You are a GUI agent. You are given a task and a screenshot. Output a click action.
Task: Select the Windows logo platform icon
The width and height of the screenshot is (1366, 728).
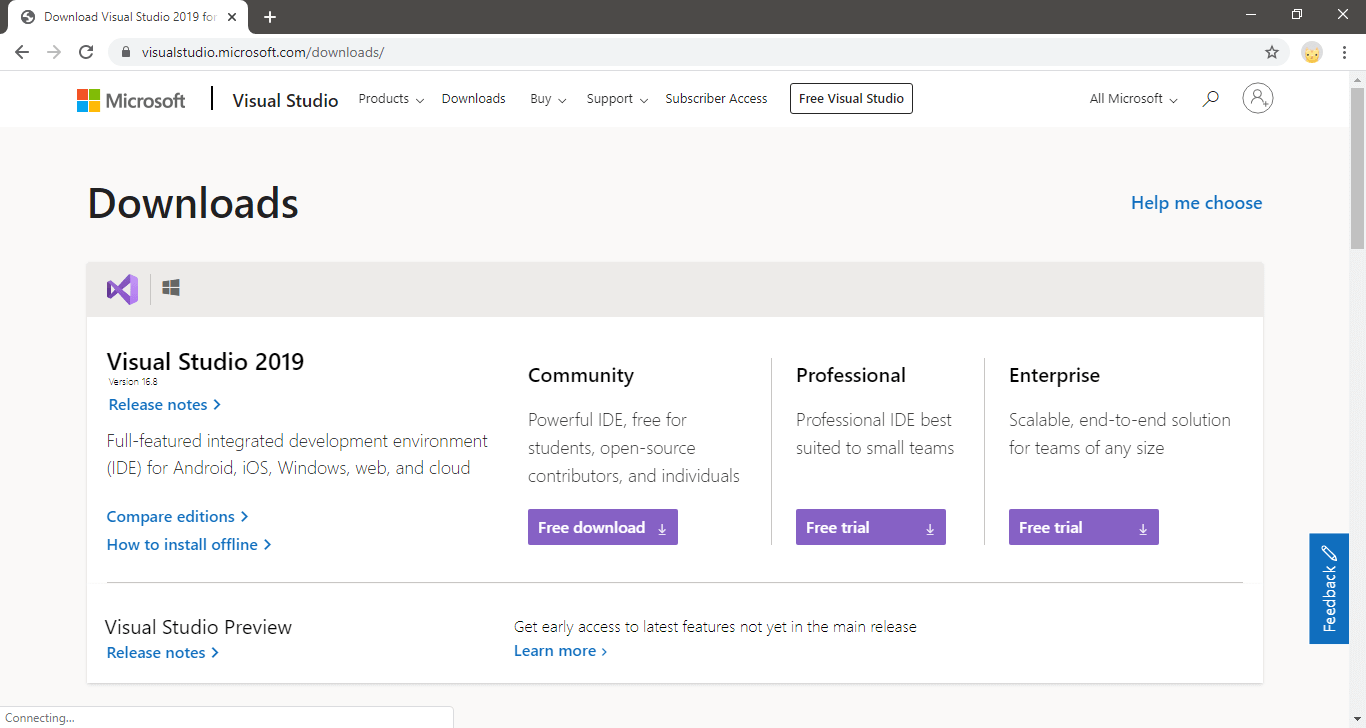(x=171, y=288)
